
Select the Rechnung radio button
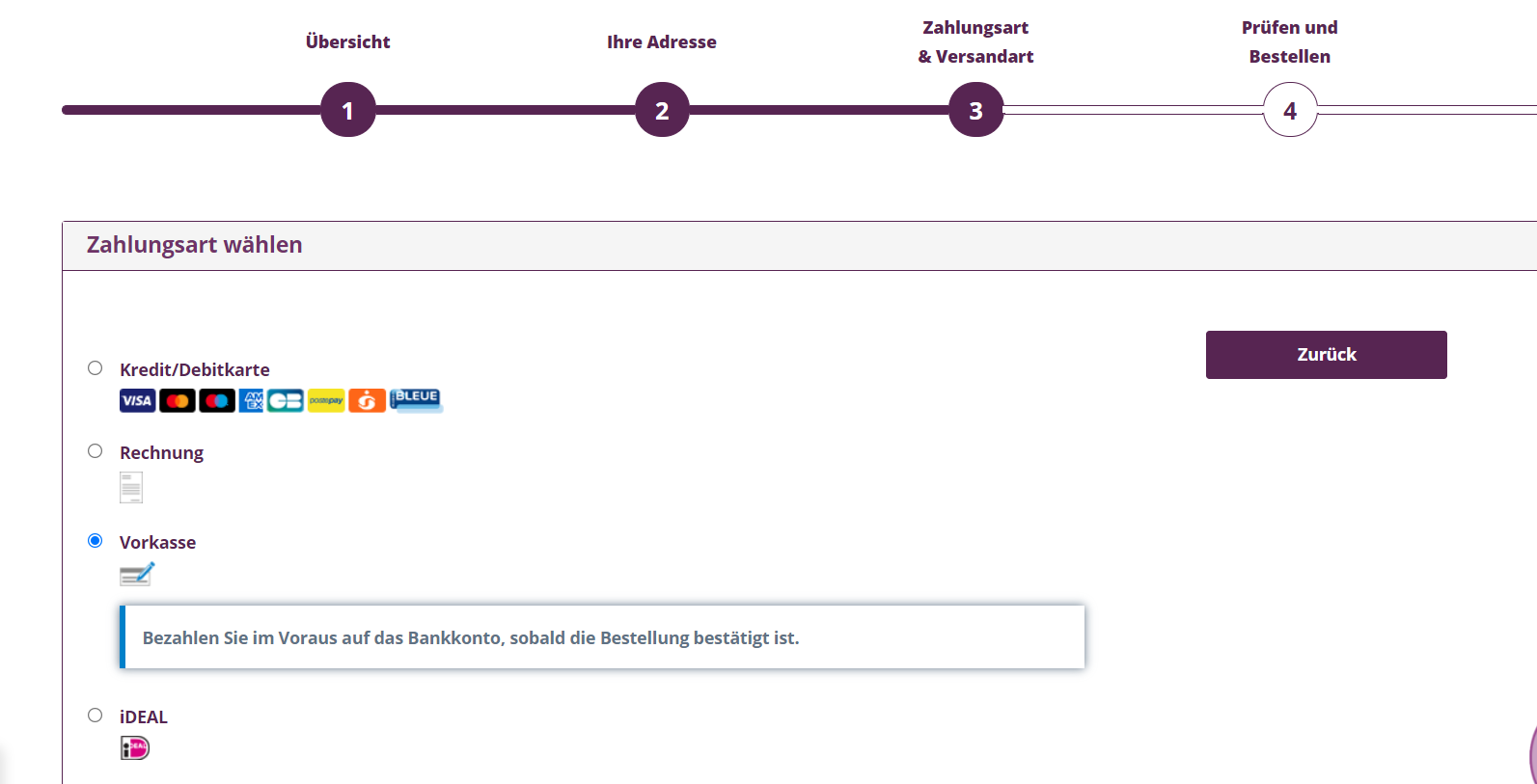(x=95, y=451)
